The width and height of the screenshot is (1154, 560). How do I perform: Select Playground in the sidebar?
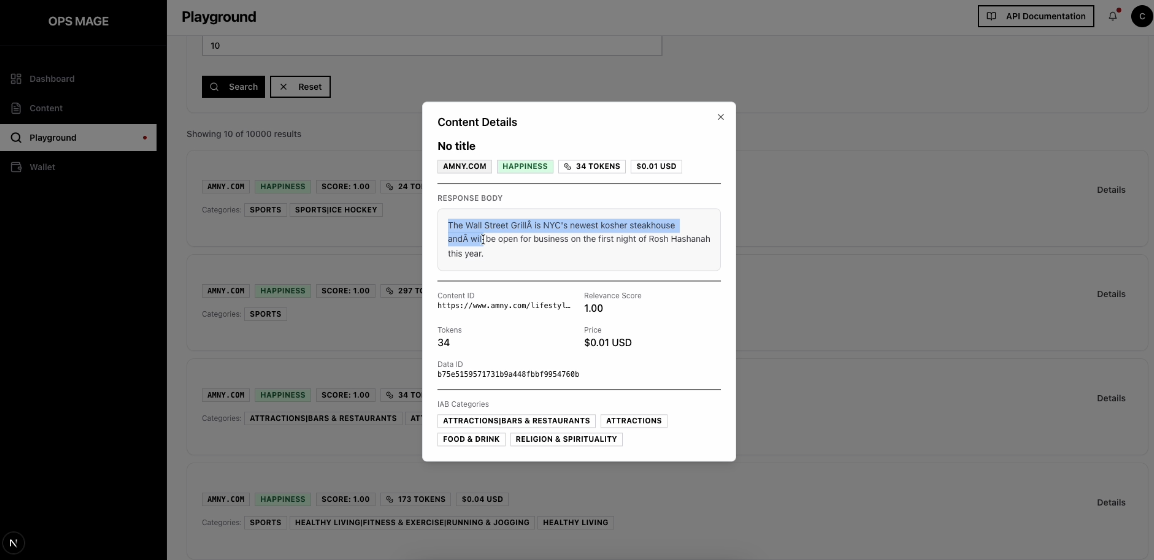78,138
